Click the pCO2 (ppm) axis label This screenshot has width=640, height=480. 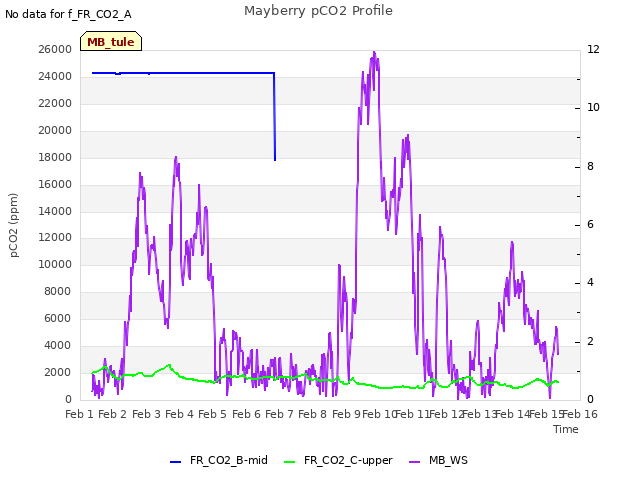(x=13, y=225)
